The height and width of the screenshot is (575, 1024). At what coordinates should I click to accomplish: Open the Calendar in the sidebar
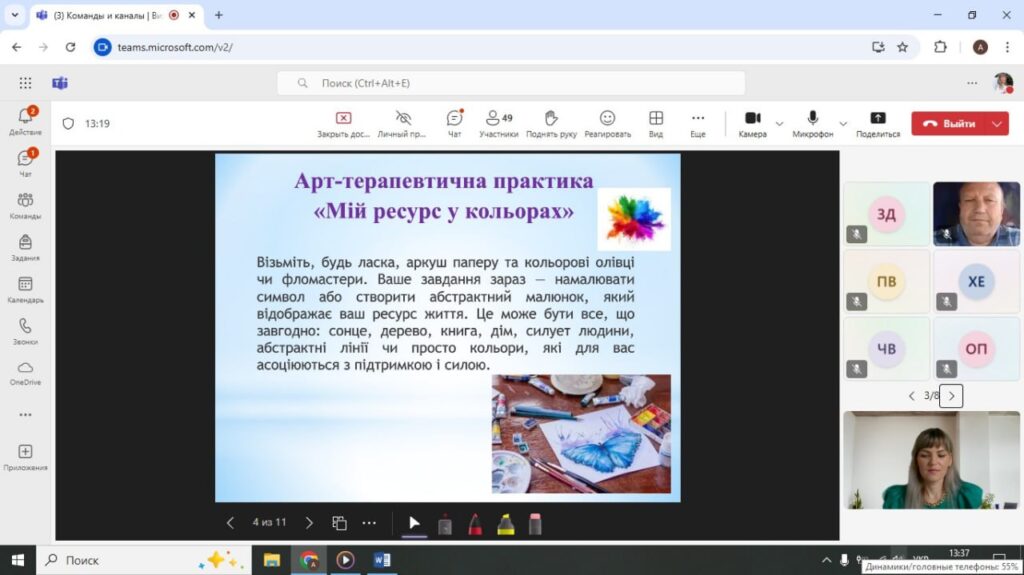tap(25, 290)
